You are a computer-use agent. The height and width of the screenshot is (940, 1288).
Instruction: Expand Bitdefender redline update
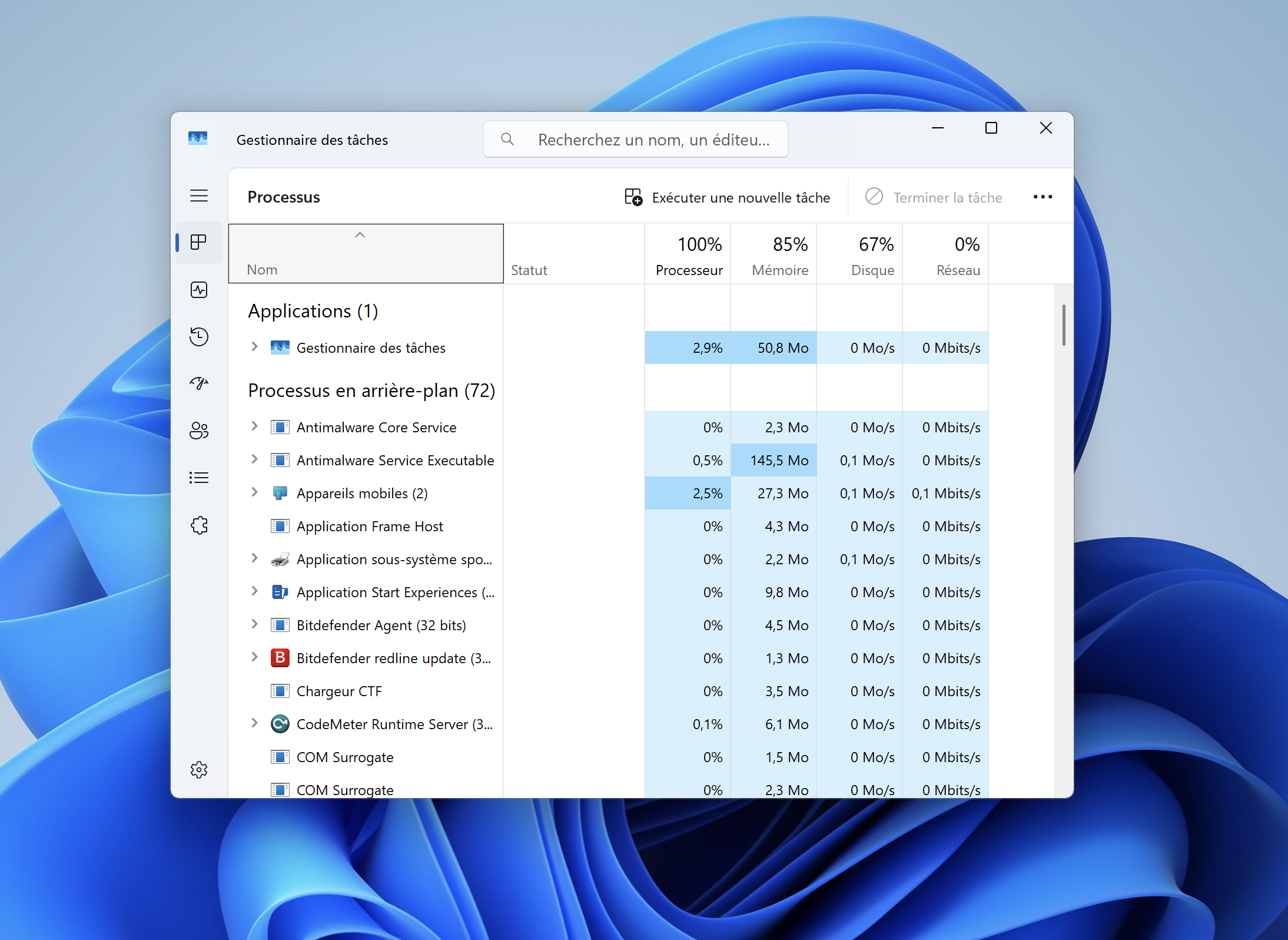tap(254, 657)
